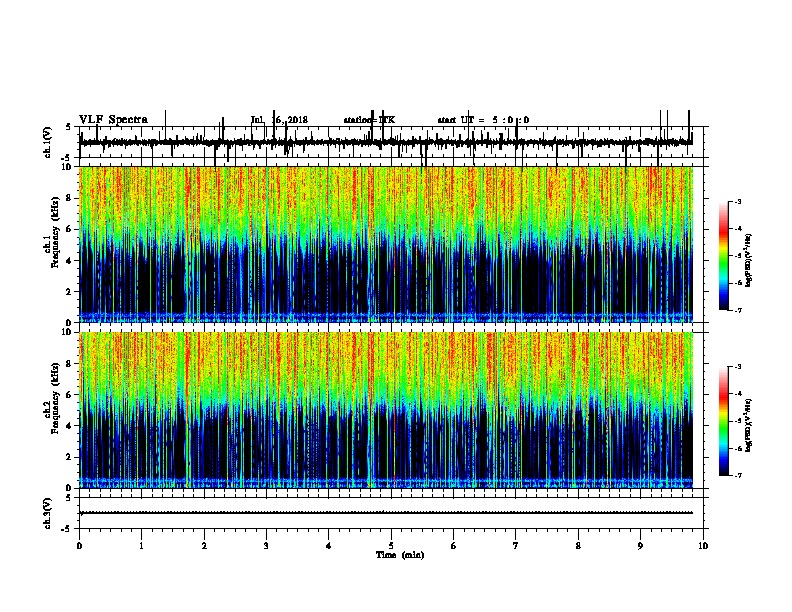The image size is (792, 612).
Task: Click the "-3" tick on ch.1 colorbar
Action: (x=738, y=201)
